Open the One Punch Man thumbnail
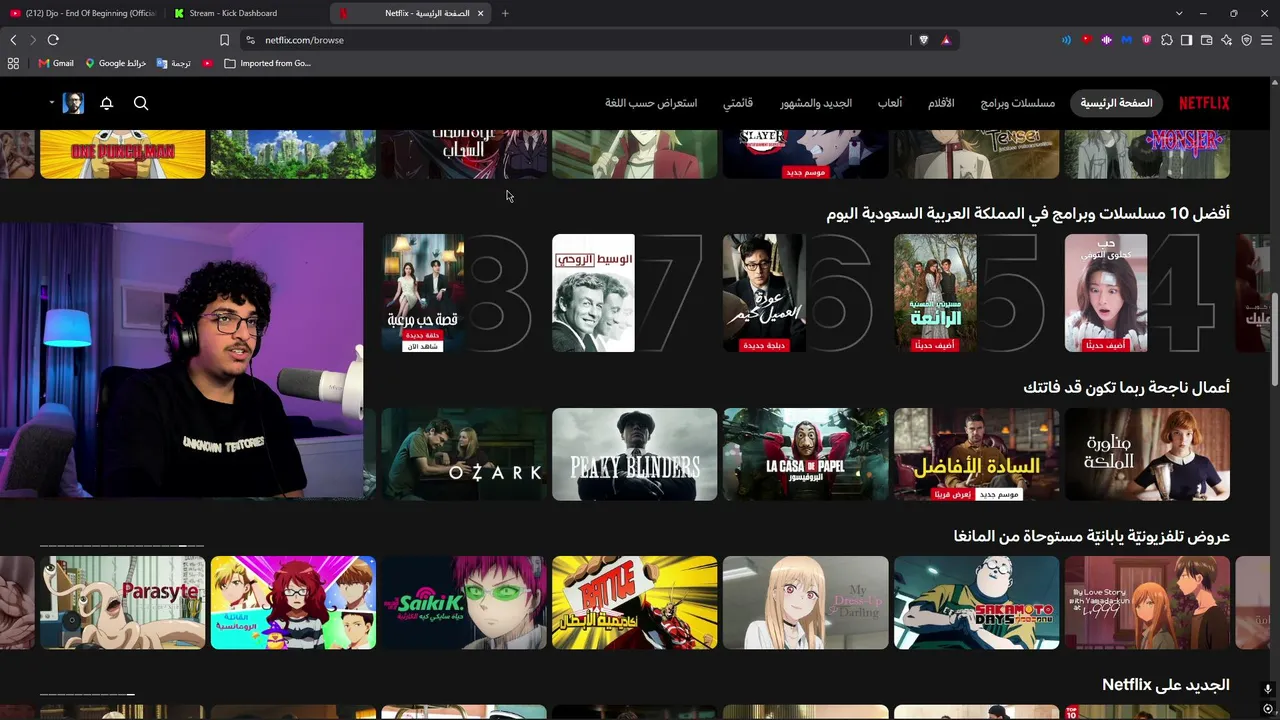This screenshot has height=720, width=1280. (122, 154)
